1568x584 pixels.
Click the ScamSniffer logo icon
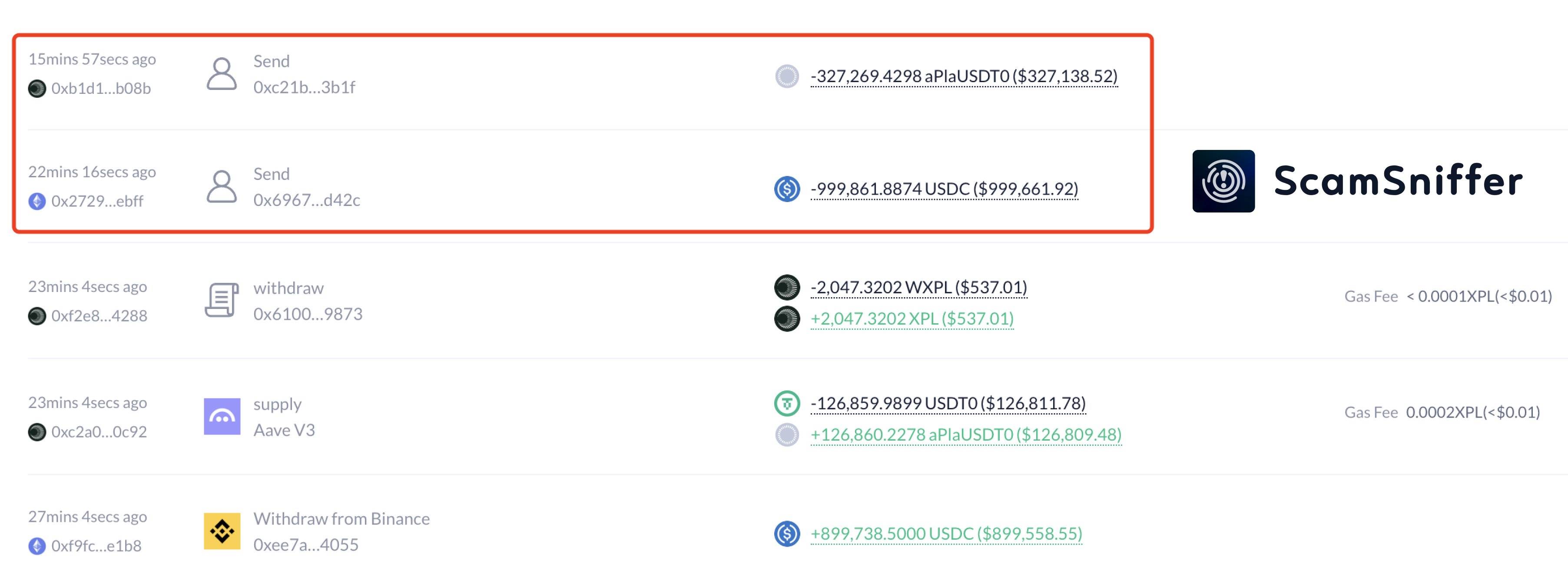(1223, 181)
